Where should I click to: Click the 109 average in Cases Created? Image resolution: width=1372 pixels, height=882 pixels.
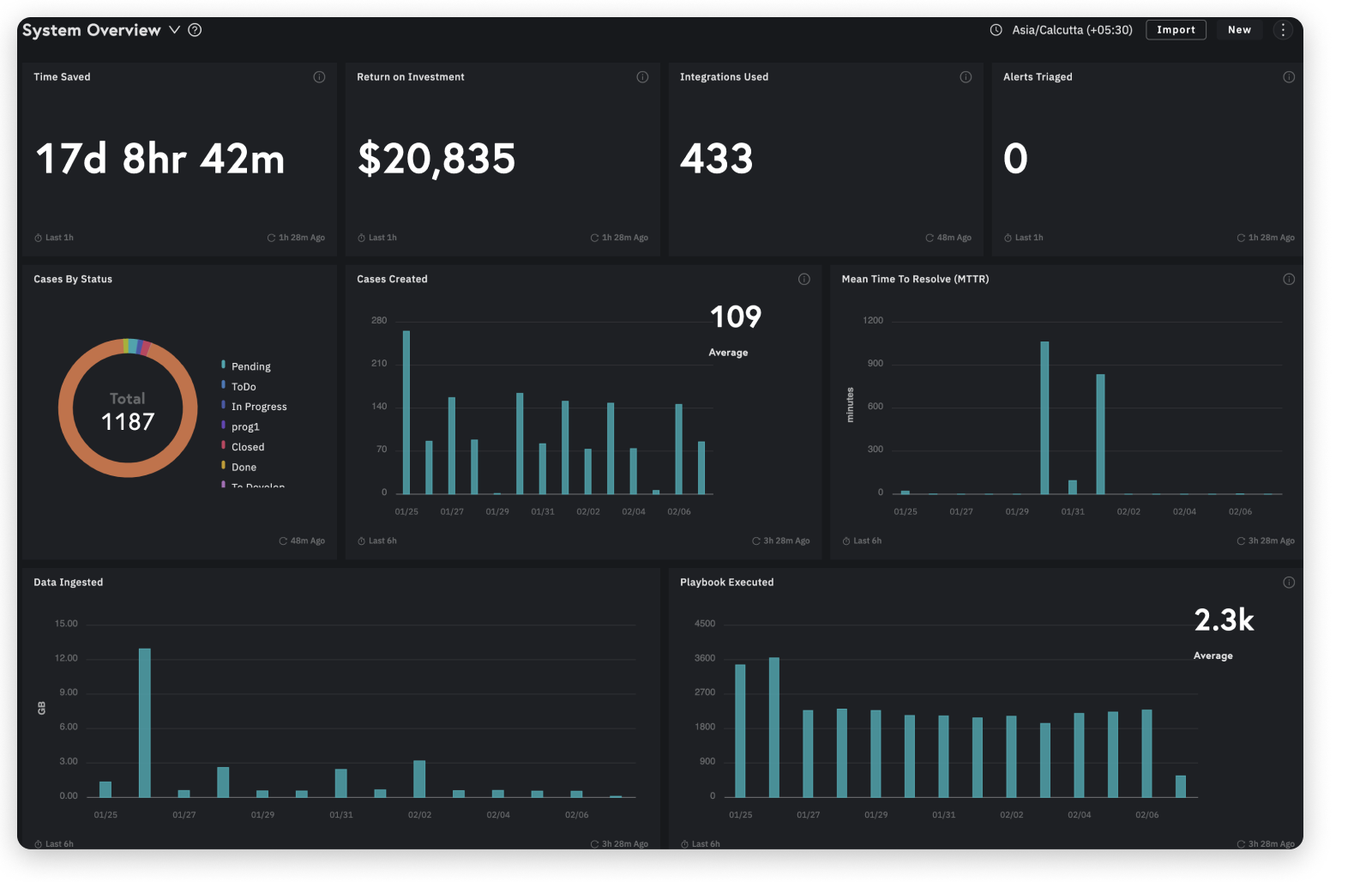coord(736,317)
